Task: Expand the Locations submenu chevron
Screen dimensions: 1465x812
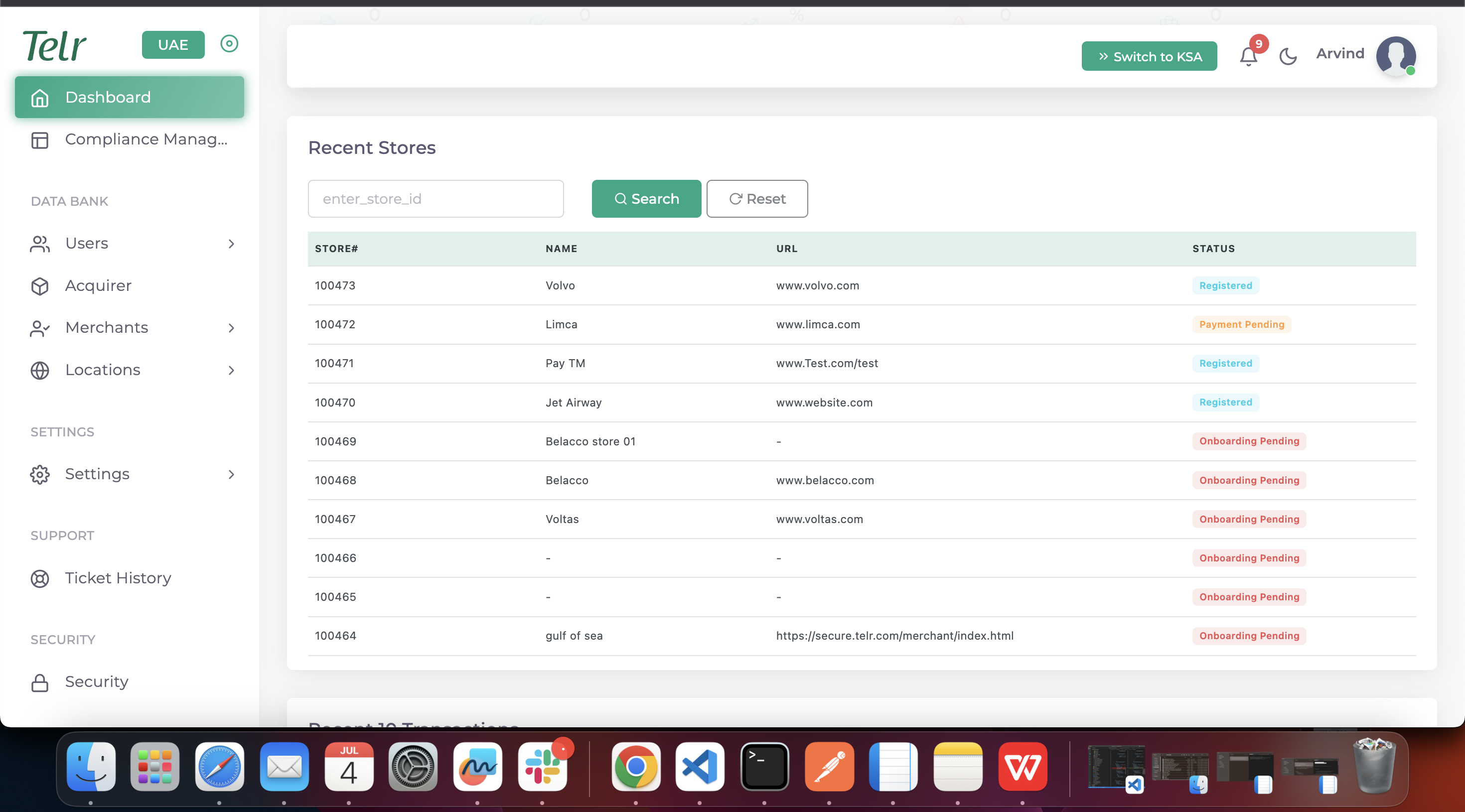Action: [x=232, y=371]
